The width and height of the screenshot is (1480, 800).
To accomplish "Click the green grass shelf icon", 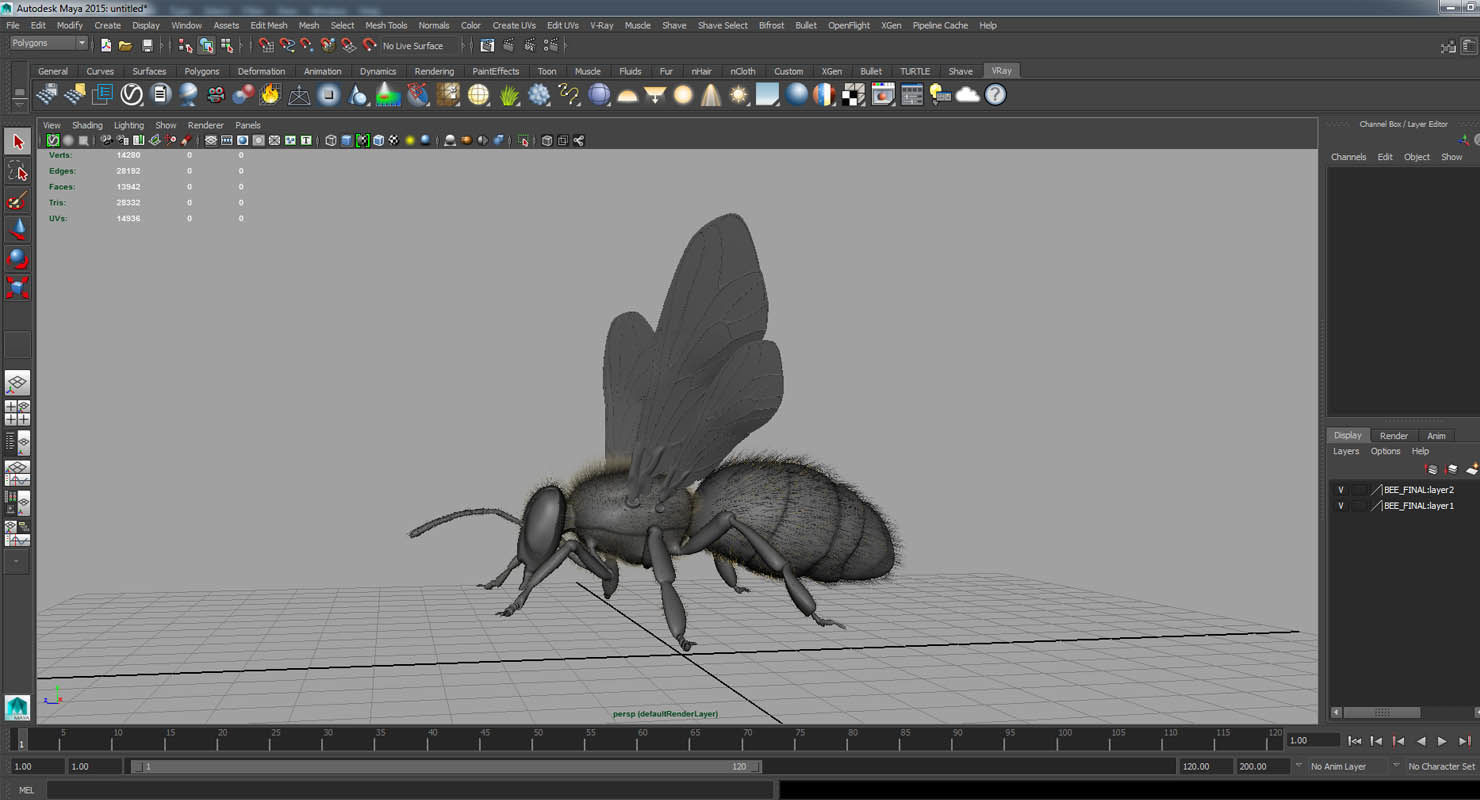I will pos(510,94).
